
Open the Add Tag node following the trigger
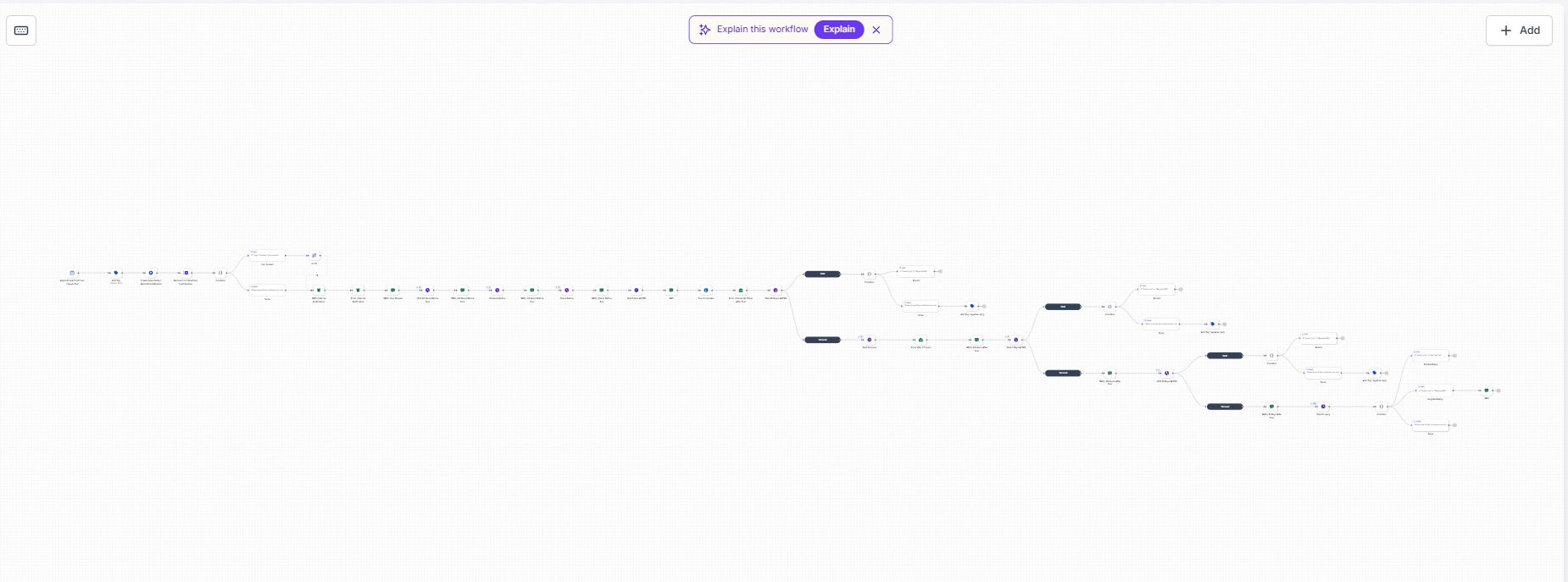116,273
